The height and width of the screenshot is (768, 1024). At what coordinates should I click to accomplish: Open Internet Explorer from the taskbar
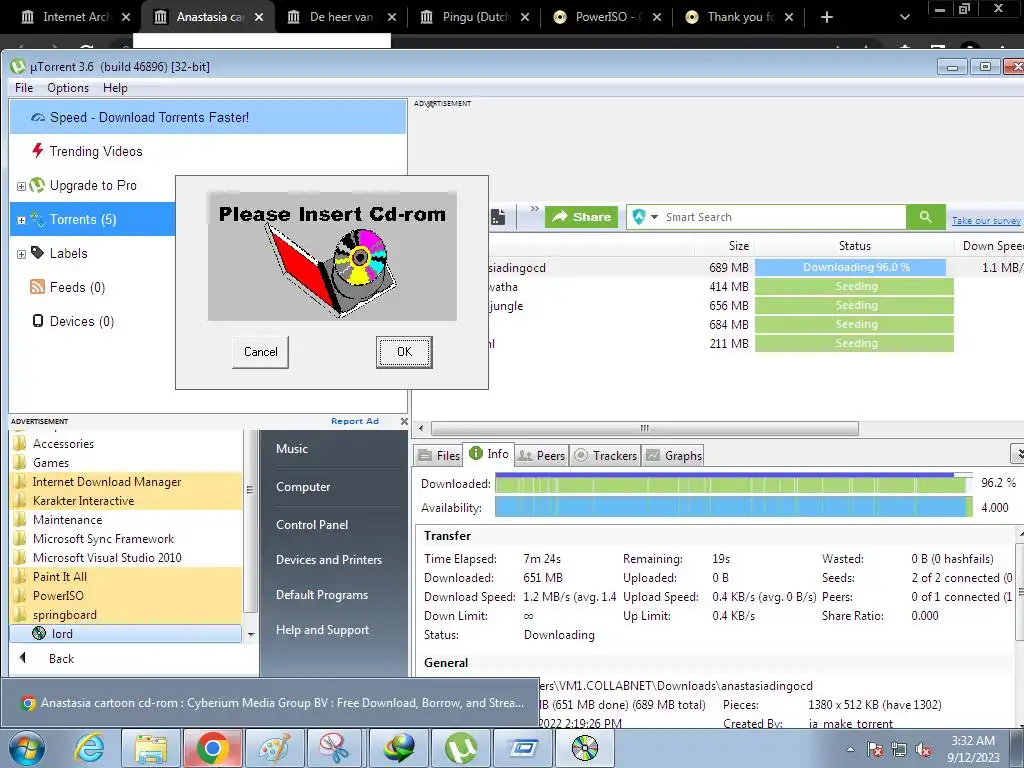pos(89,748)
